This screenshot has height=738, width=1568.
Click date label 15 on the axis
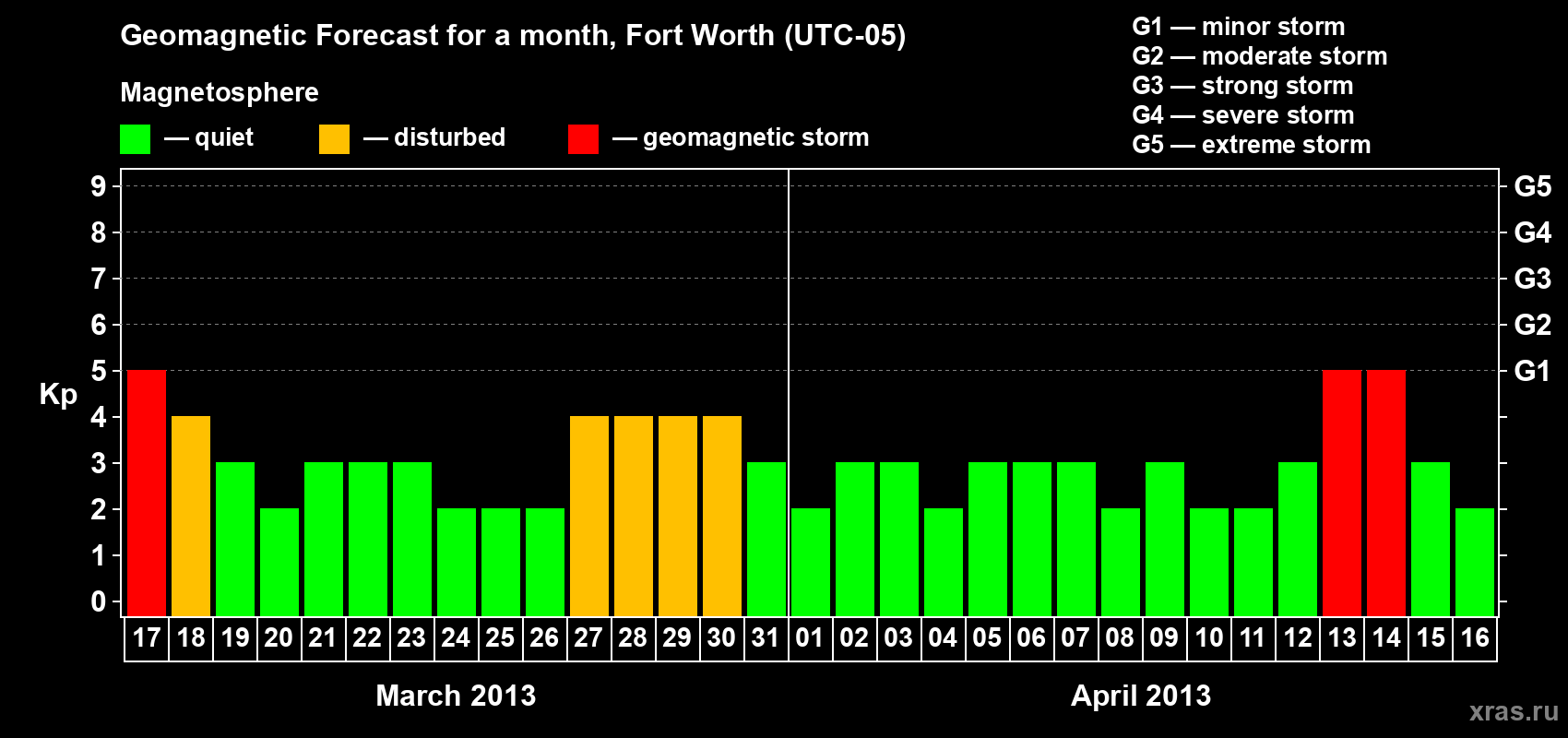click(x=1431, y=637)
